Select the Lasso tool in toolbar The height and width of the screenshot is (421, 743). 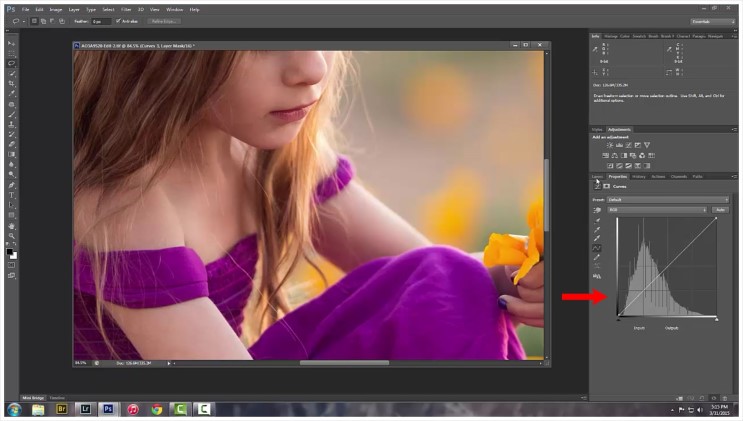point(12,64)
